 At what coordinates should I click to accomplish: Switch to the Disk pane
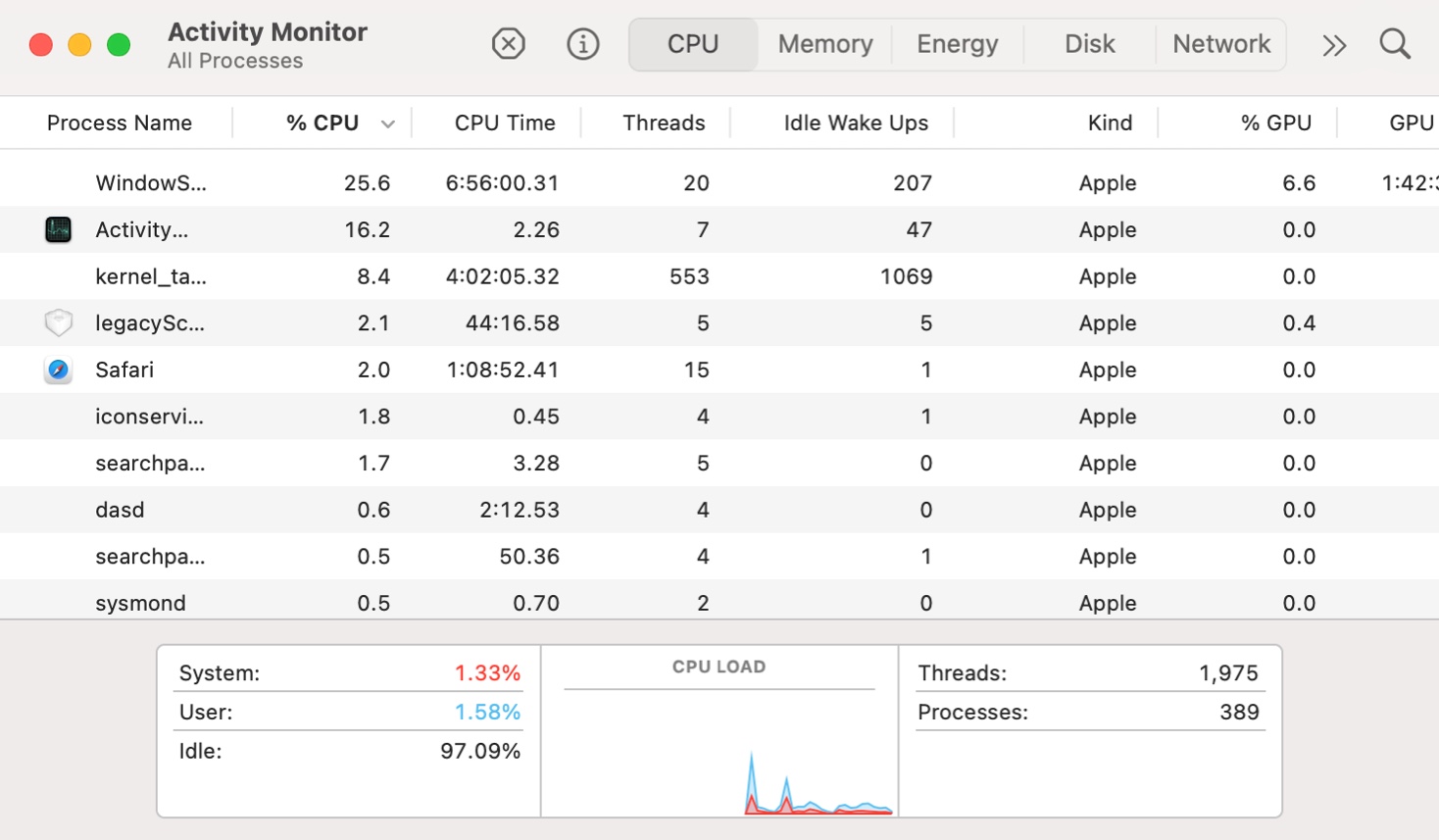click(1088, 43)
